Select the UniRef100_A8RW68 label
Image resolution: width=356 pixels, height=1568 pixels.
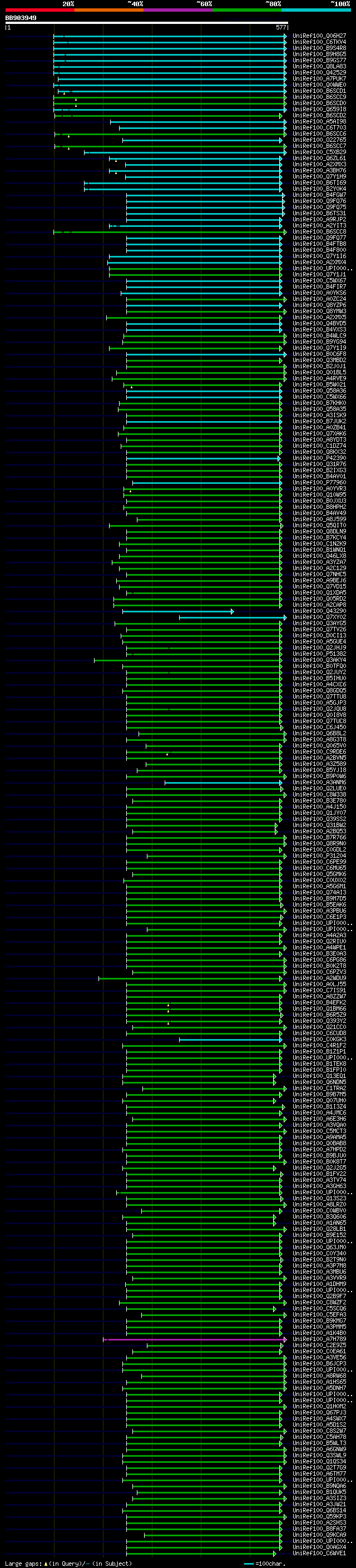tap(319, 1376)
